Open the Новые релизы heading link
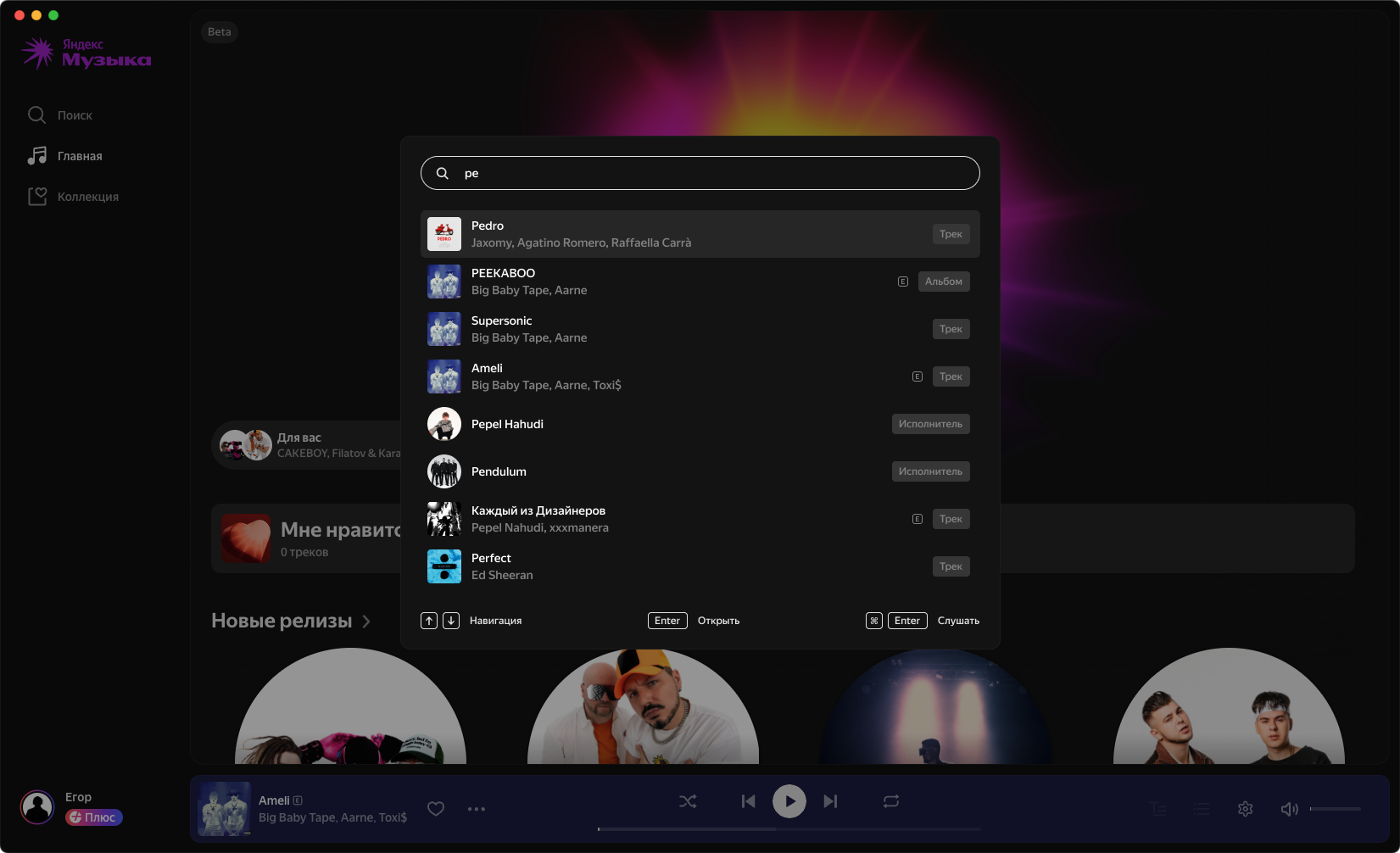This screenshot has height=853, width=1400. 282,621
